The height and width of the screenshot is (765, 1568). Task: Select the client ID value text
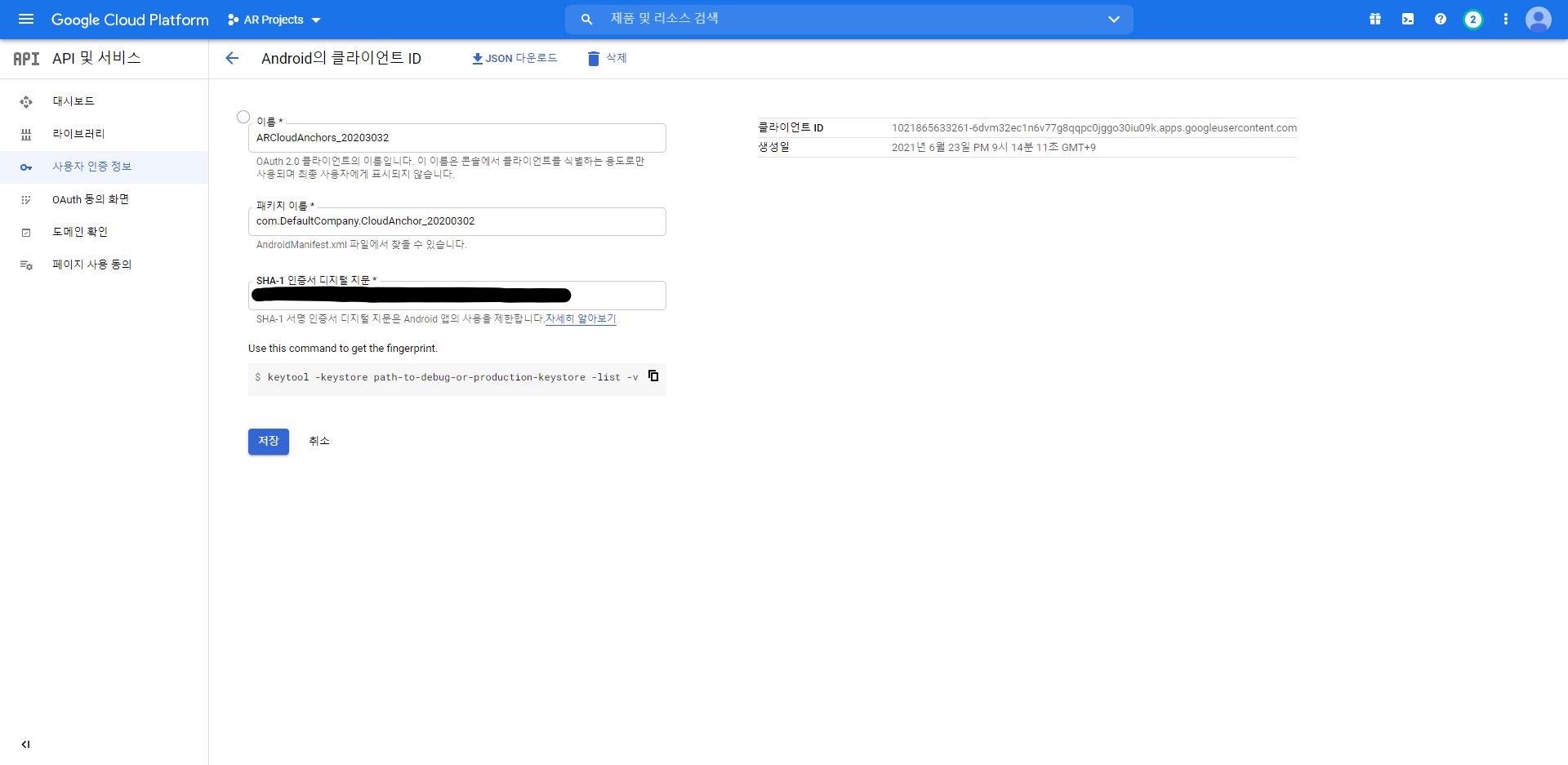point(1094,128)
